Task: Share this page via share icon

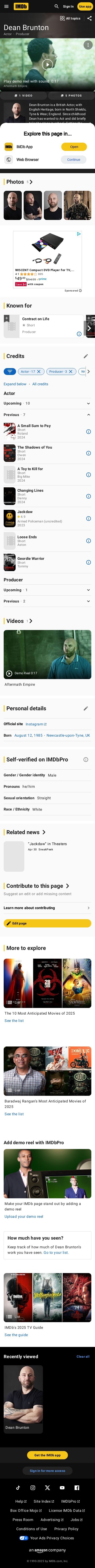Action: pyautogui.click(x=89, y=18)
